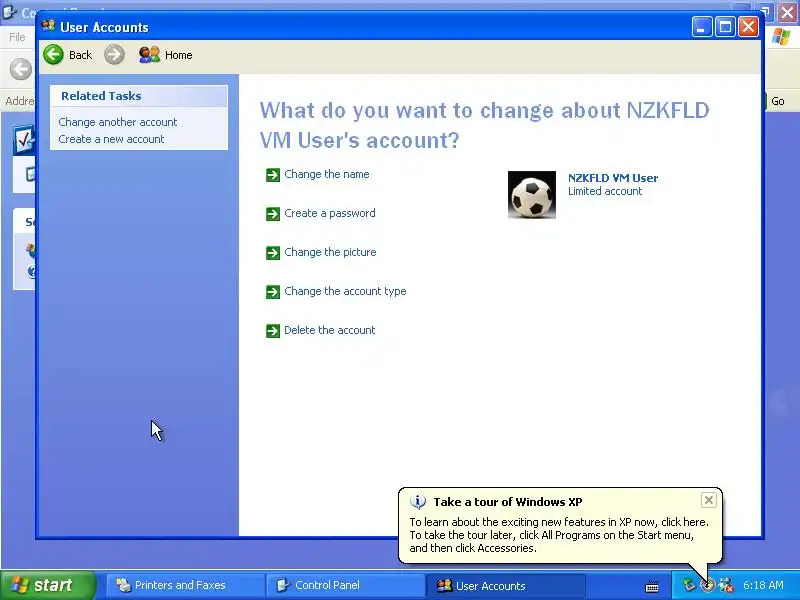Open Create a password link
The height and width of the screenshot is (600, 800).
click(330, 213)
